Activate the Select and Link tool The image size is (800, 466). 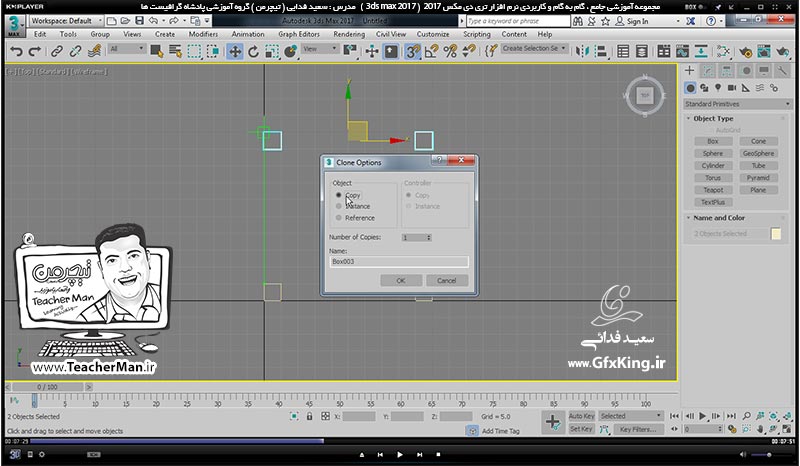56,51
